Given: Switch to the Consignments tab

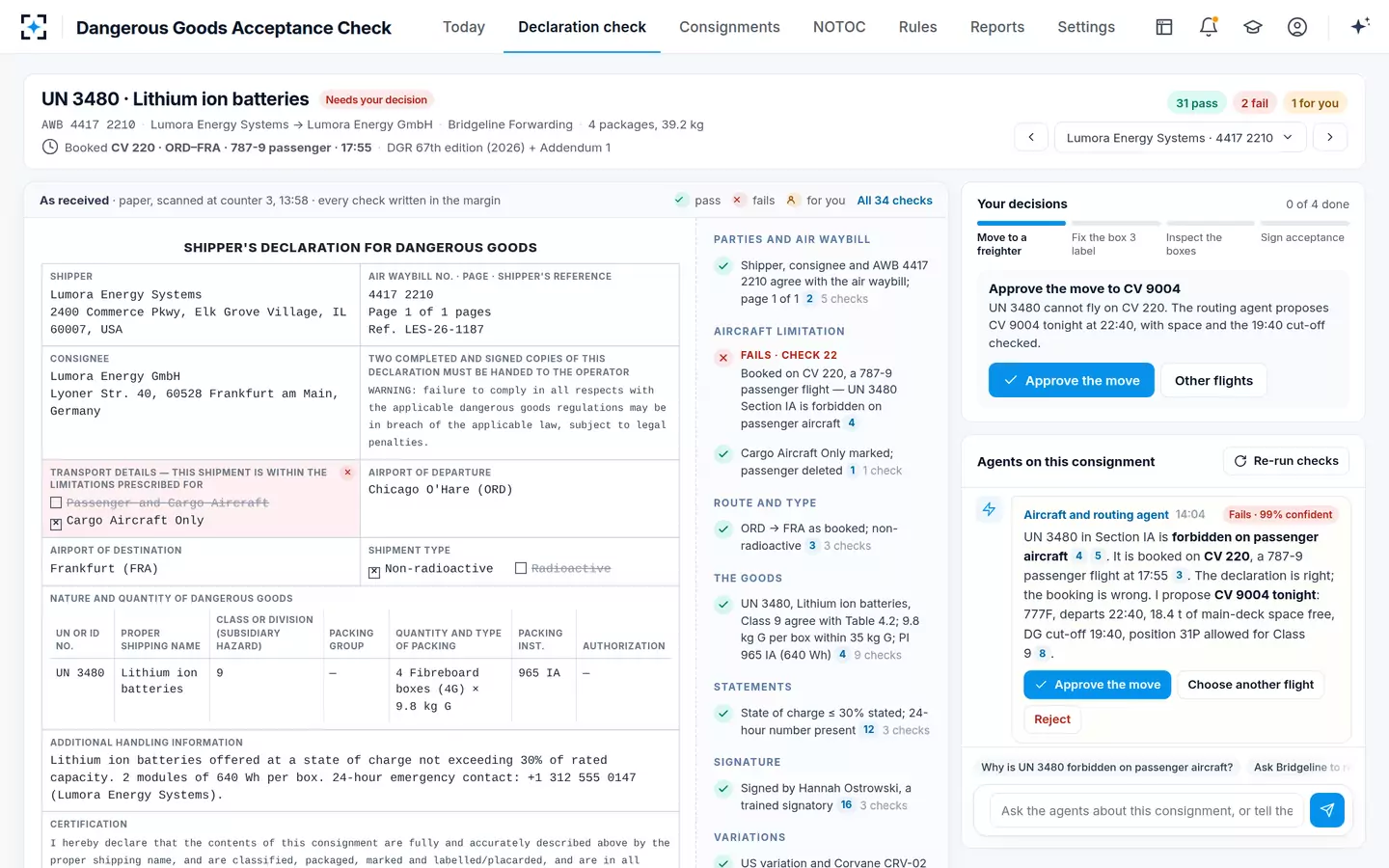Looking at the screenshot, I should point(729,27).
